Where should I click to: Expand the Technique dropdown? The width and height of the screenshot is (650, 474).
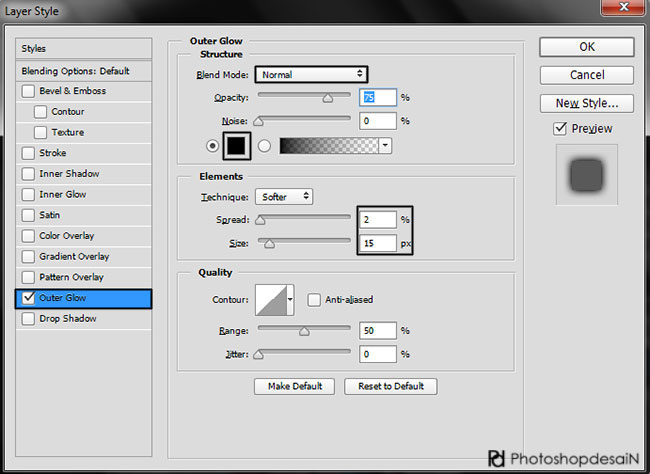tap(284, 197)
